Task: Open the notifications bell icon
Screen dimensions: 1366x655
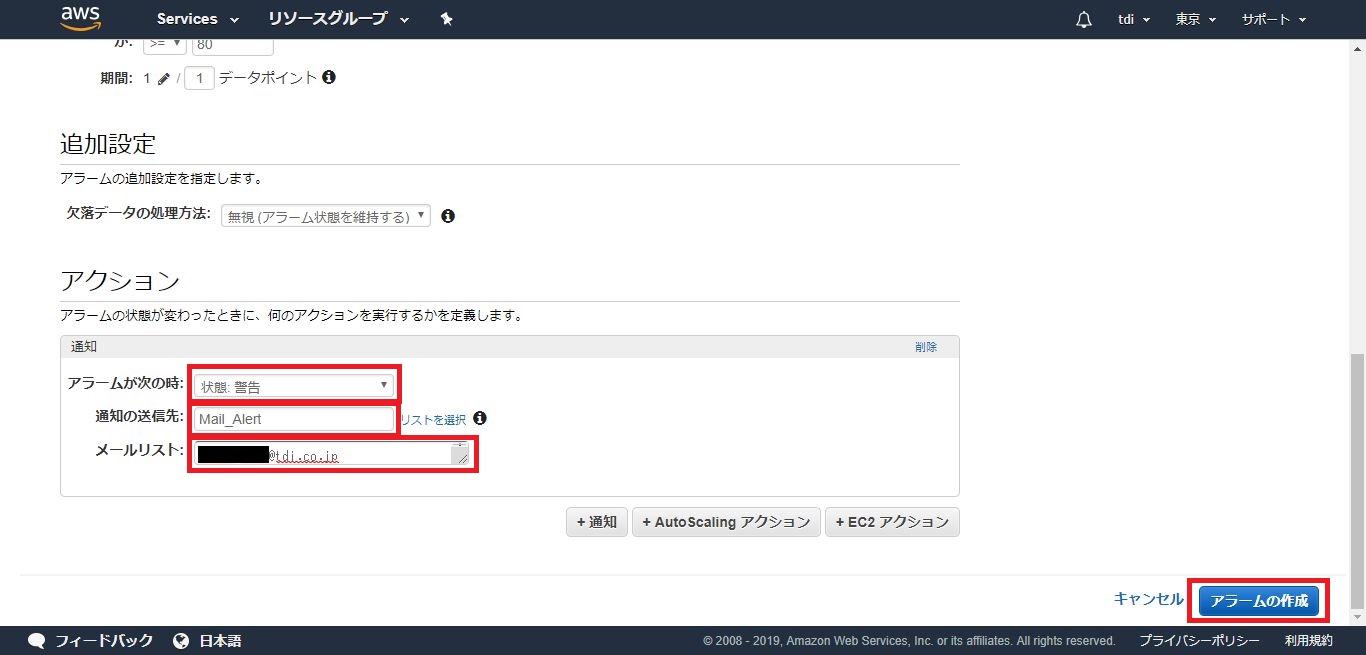Action: (x=1083, y=20)
